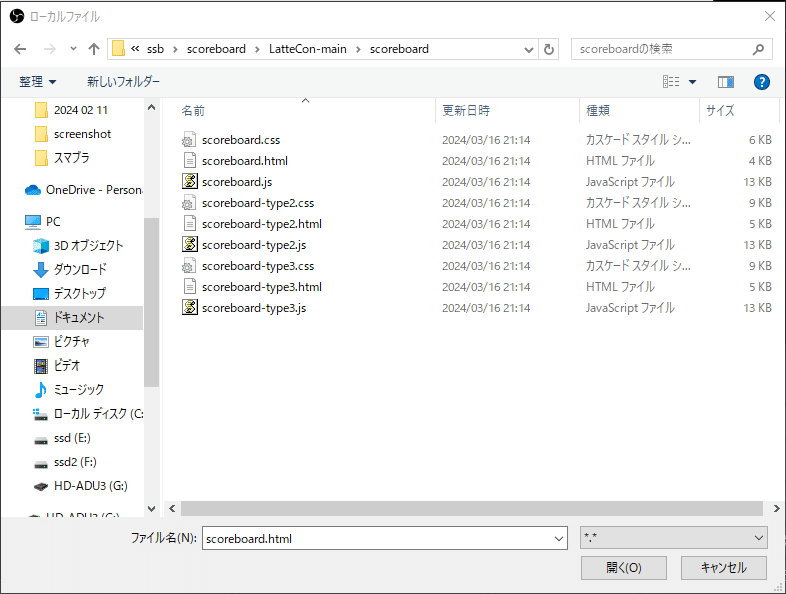The width and height of the screenshot is (786, 594).
Task: Click the 開く(O) button
Action: click(x=624, y=568)
